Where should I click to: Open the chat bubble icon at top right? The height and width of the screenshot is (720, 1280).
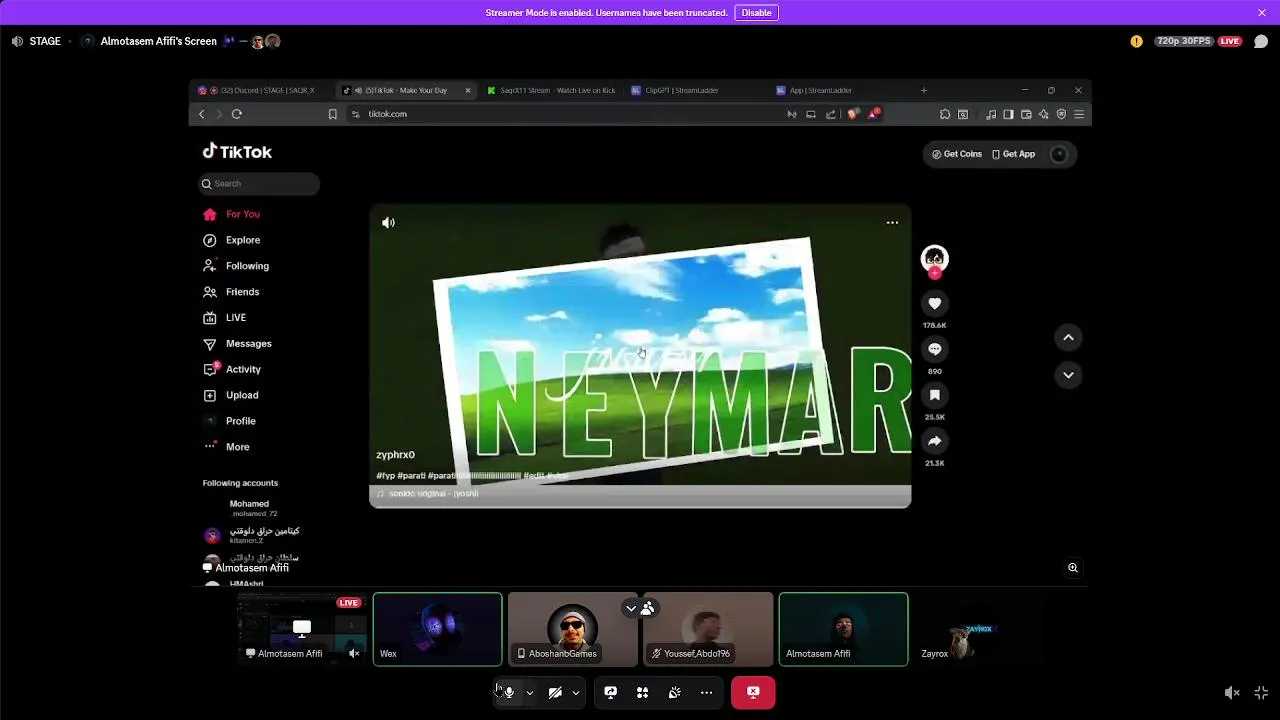[1261, 41]
